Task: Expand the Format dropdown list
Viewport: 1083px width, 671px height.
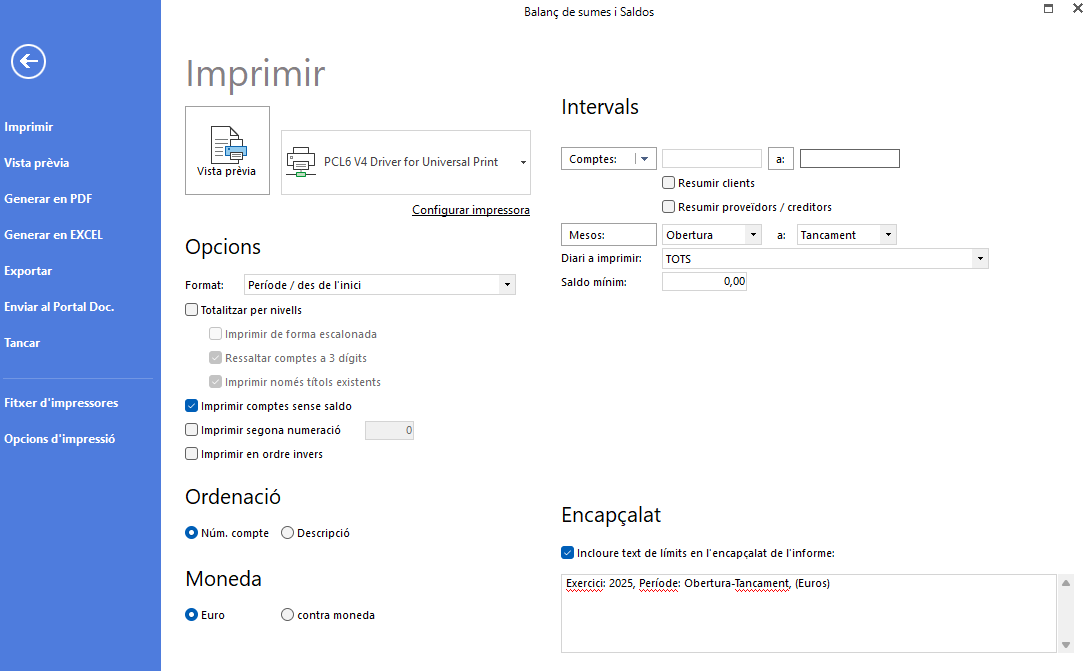Action: 508,285
